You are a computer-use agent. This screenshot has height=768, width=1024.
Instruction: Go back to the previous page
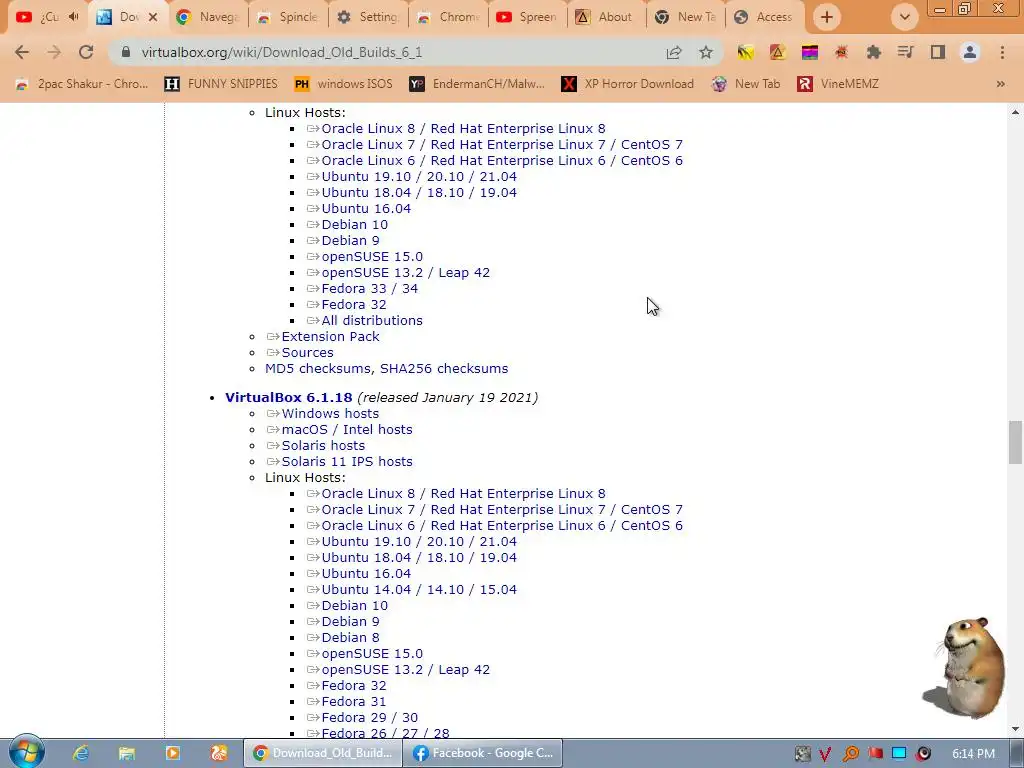pos(22,52)
